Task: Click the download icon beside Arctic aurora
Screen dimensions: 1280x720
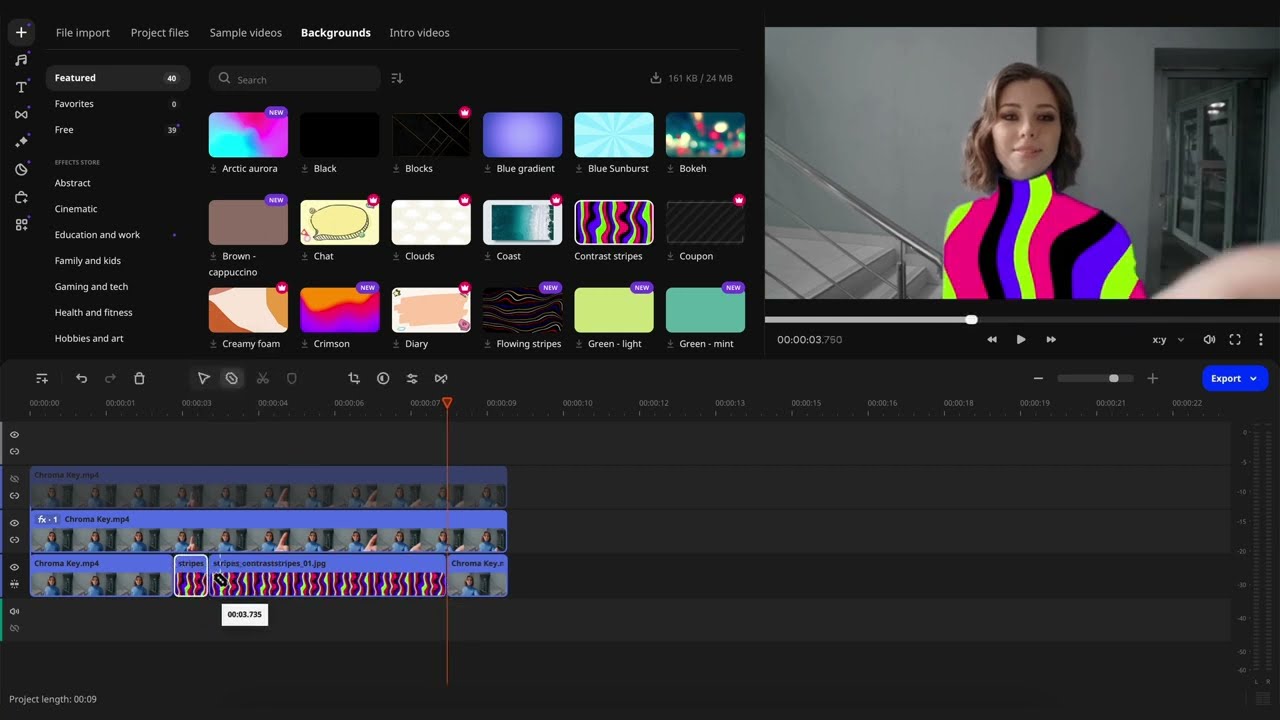Action: [x=214, y=169]
